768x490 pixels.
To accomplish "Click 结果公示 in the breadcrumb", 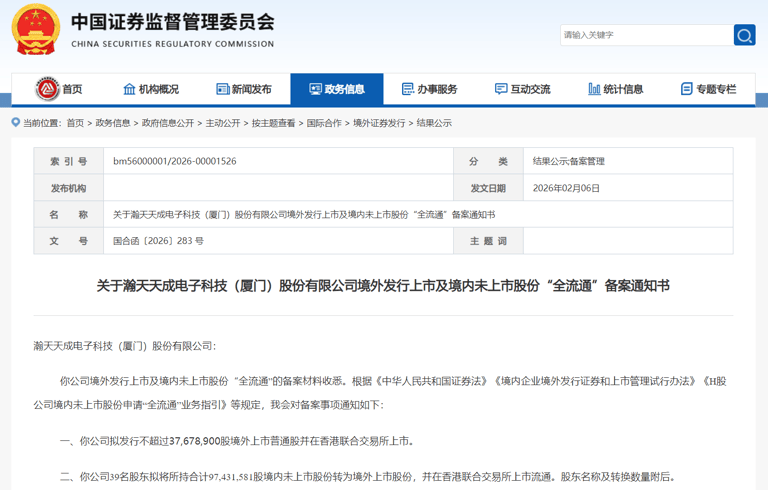I will point(434,123).
